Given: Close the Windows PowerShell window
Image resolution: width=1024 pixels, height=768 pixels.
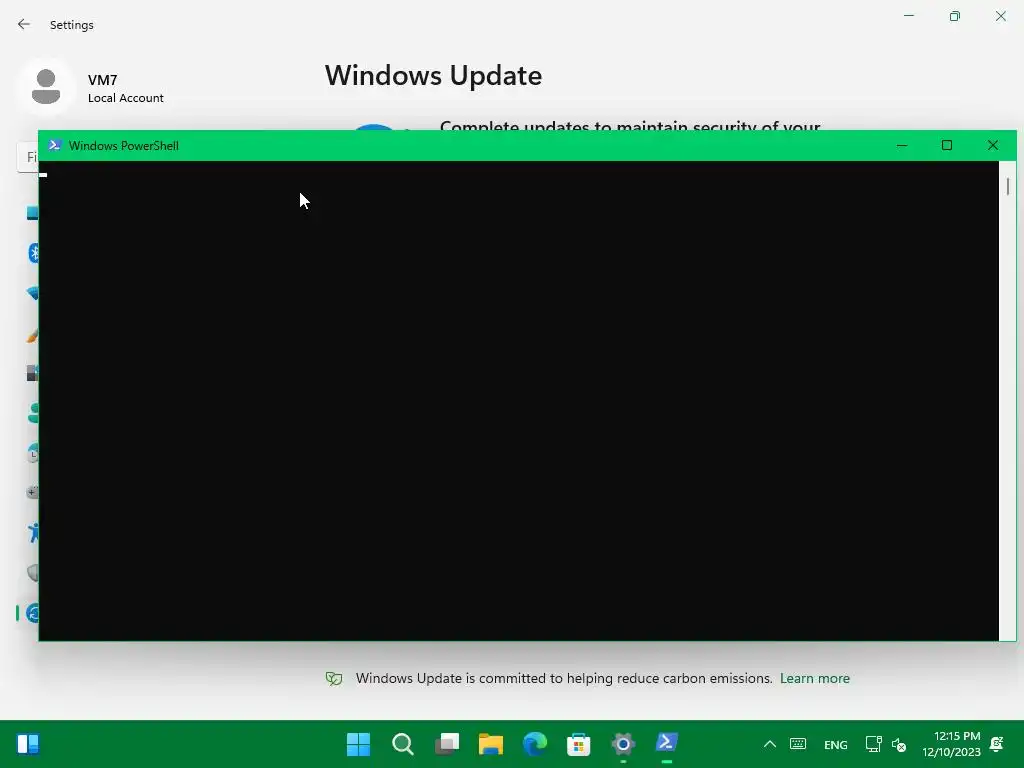Looking at the screenshot, I should coord(993,145).
